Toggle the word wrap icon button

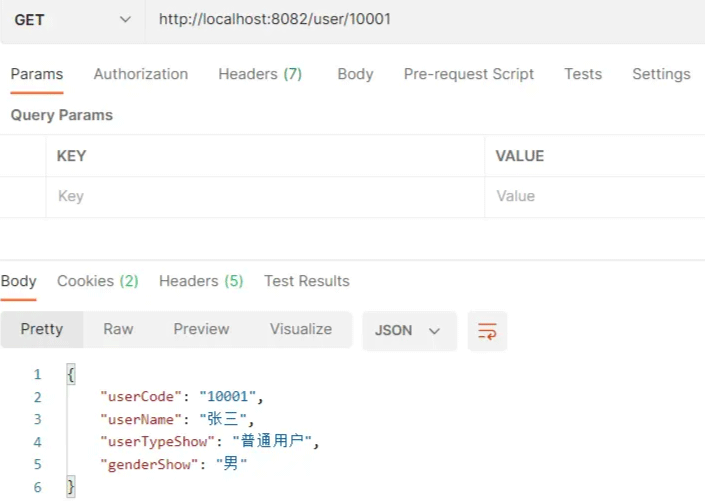487,331
